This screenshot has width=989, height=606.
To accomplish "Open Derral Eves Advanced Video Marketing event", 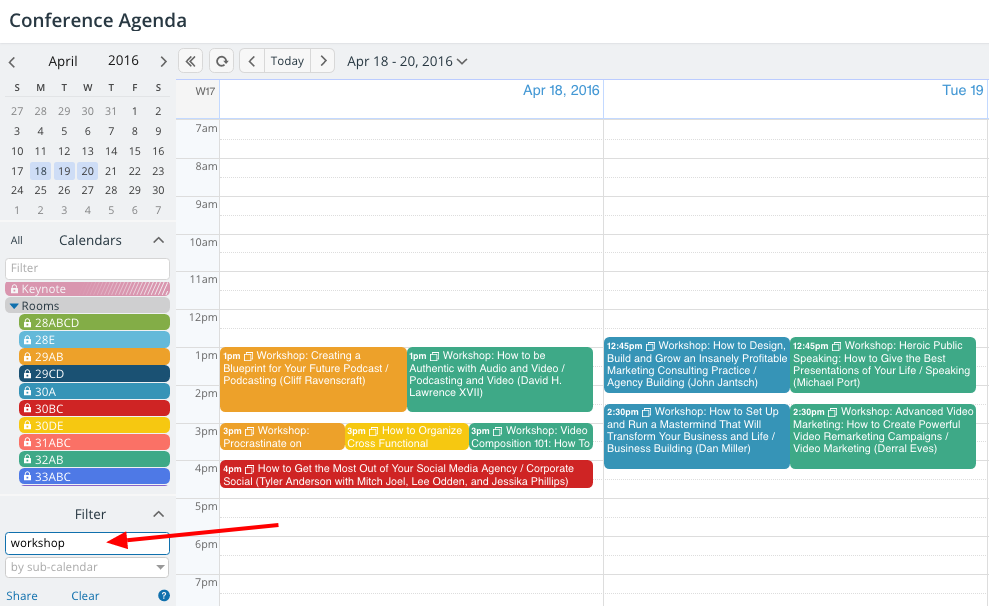I will coord(883,436).
